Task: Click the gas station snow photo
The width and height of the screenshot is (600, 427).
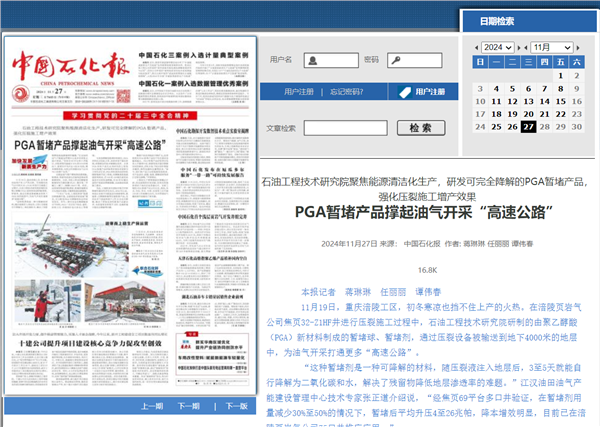Action: click(x=125, y=302)
